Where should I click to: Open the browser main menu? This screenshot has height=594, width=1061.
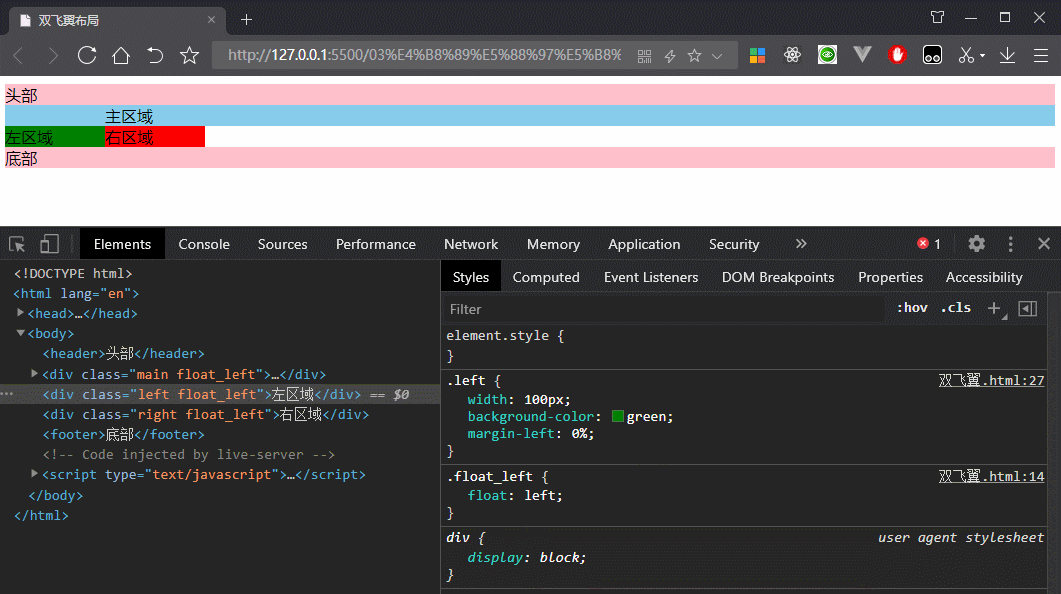click(1041, 55)
